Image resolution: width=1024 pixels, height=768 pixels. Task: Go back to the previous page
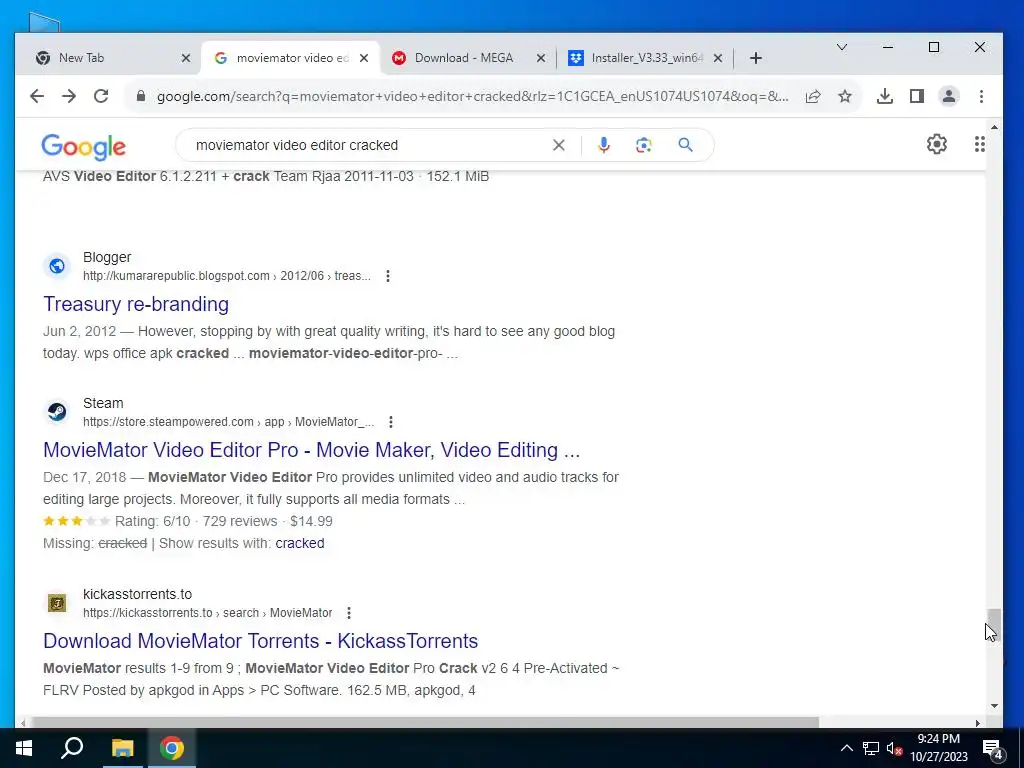pos(37,97)
